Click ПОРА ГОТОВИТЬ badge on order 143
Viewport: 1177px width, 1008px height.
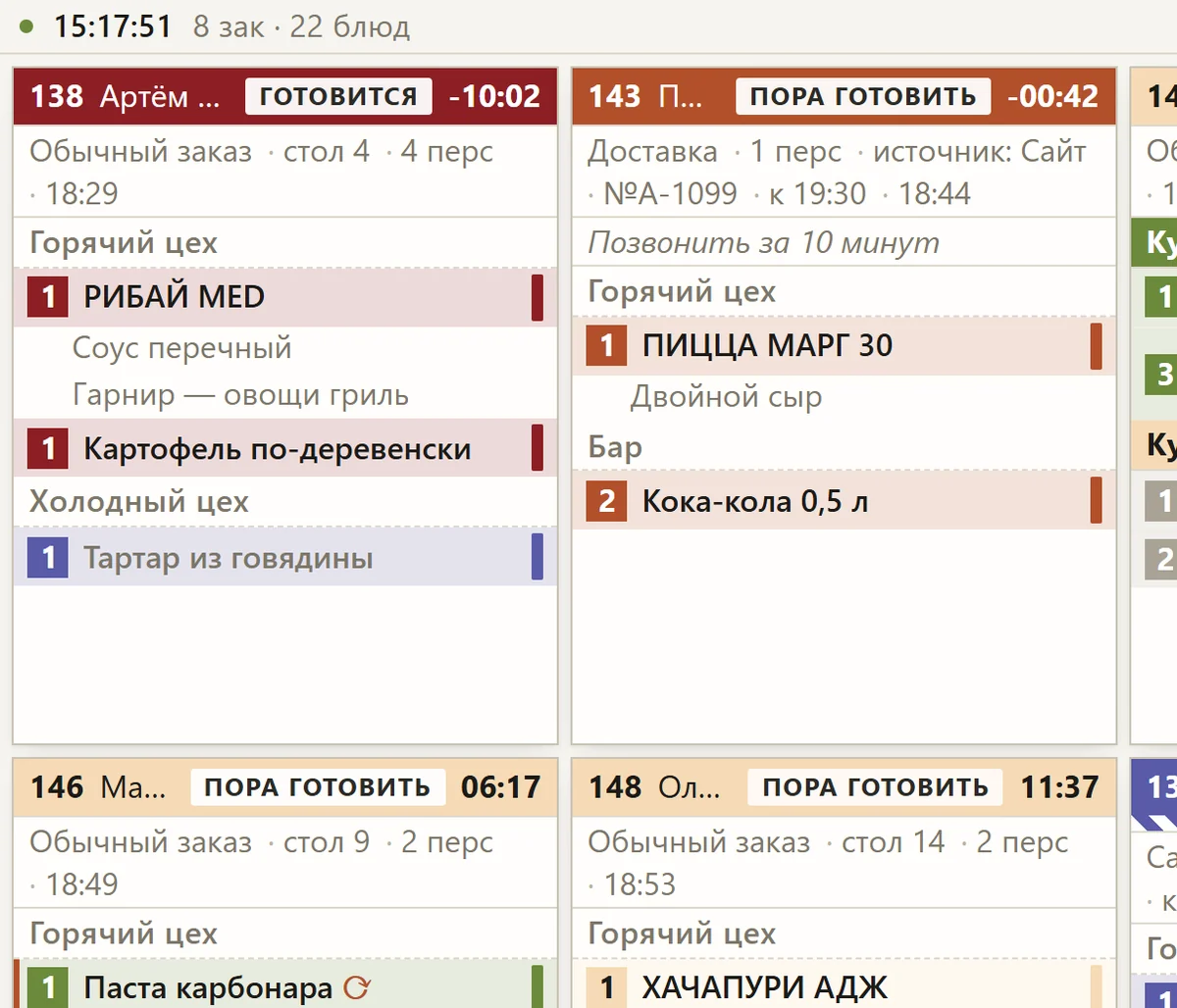coord(863,96)
